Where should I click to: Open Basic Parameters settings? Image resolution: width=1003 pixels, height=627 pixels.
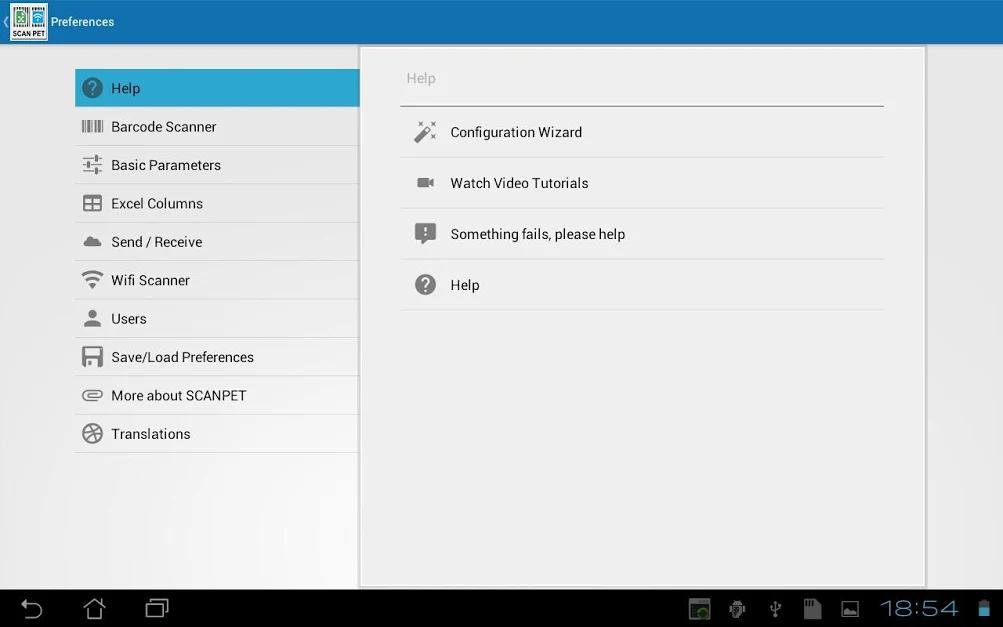click(x=217, y=164)
